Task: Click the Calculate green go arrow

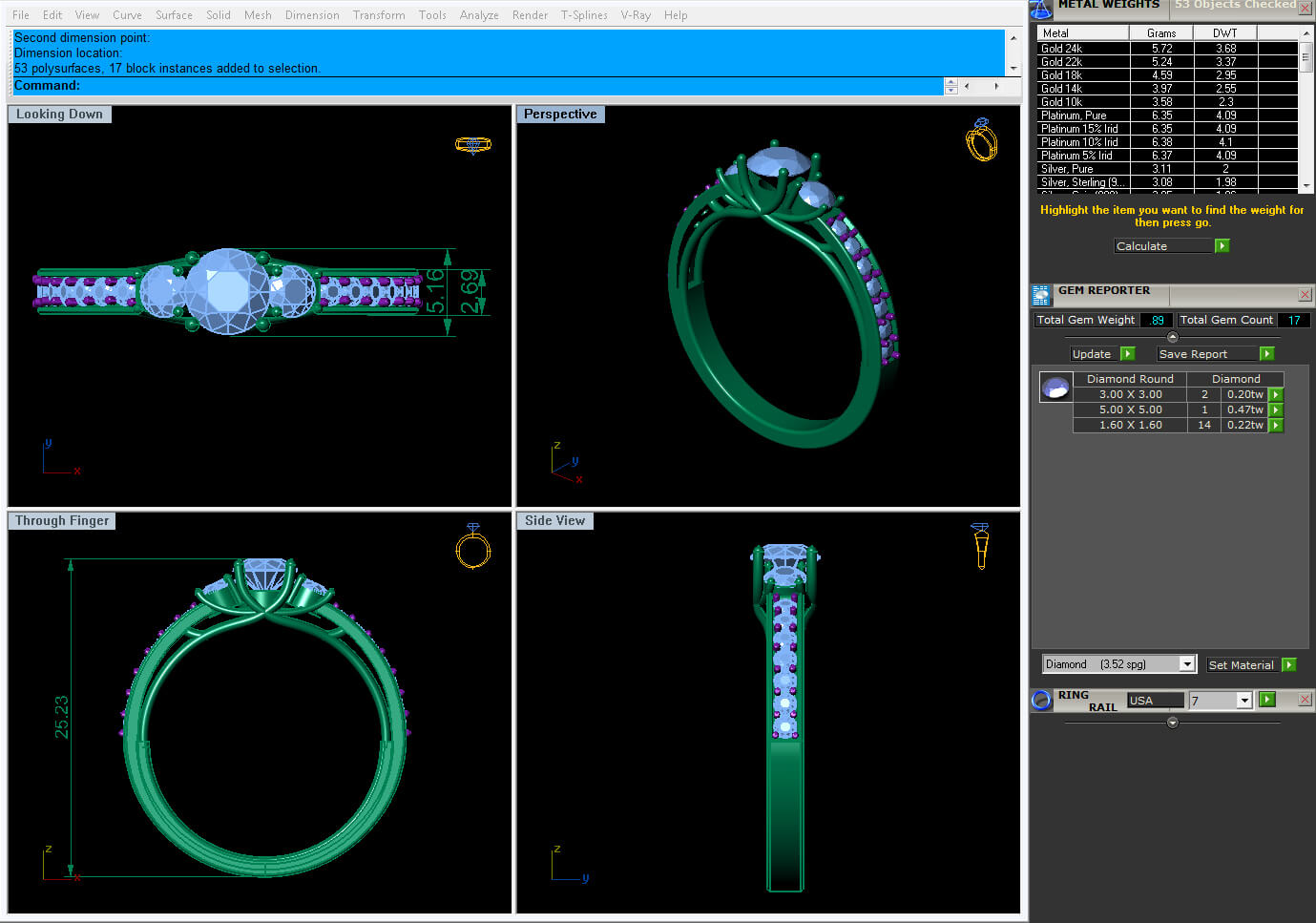Action: click(x=1222, y=246)
